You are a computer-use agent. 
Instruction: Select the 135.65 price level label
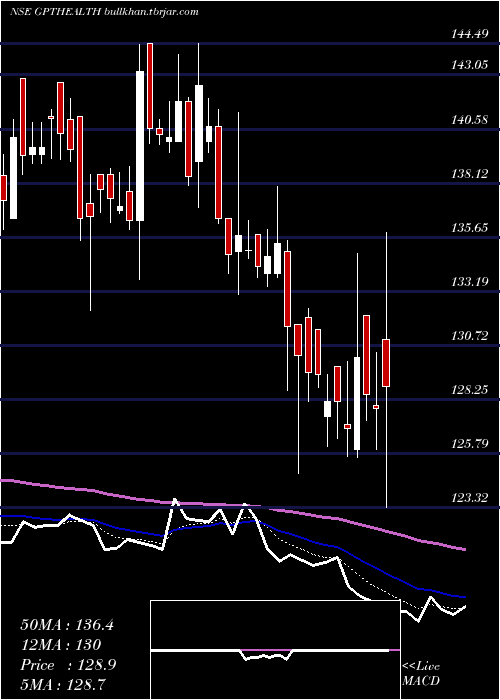468,228
